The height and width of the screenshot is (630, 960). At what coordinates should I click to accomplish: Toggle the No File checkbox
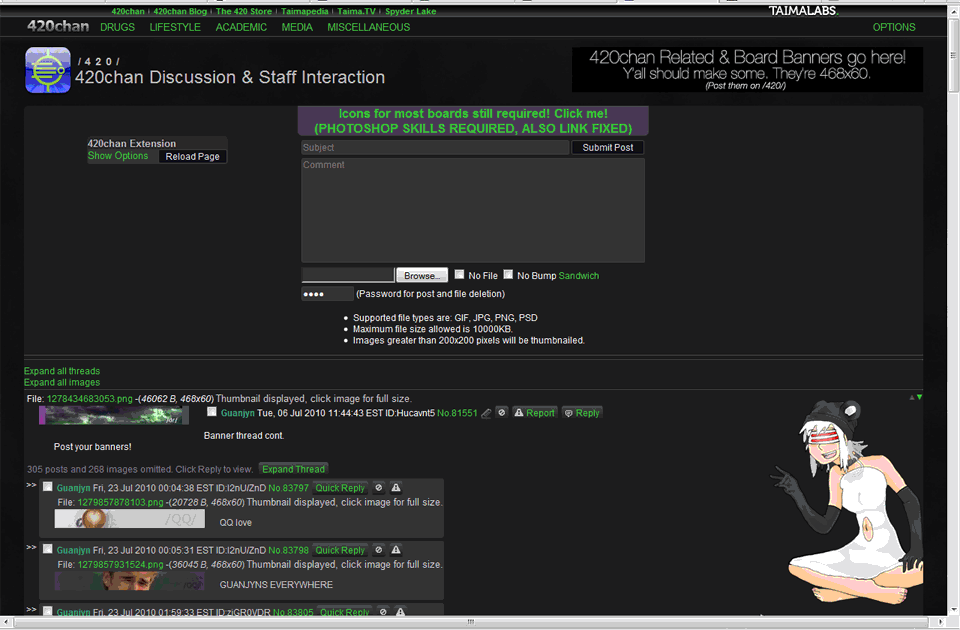click(459, 274)
